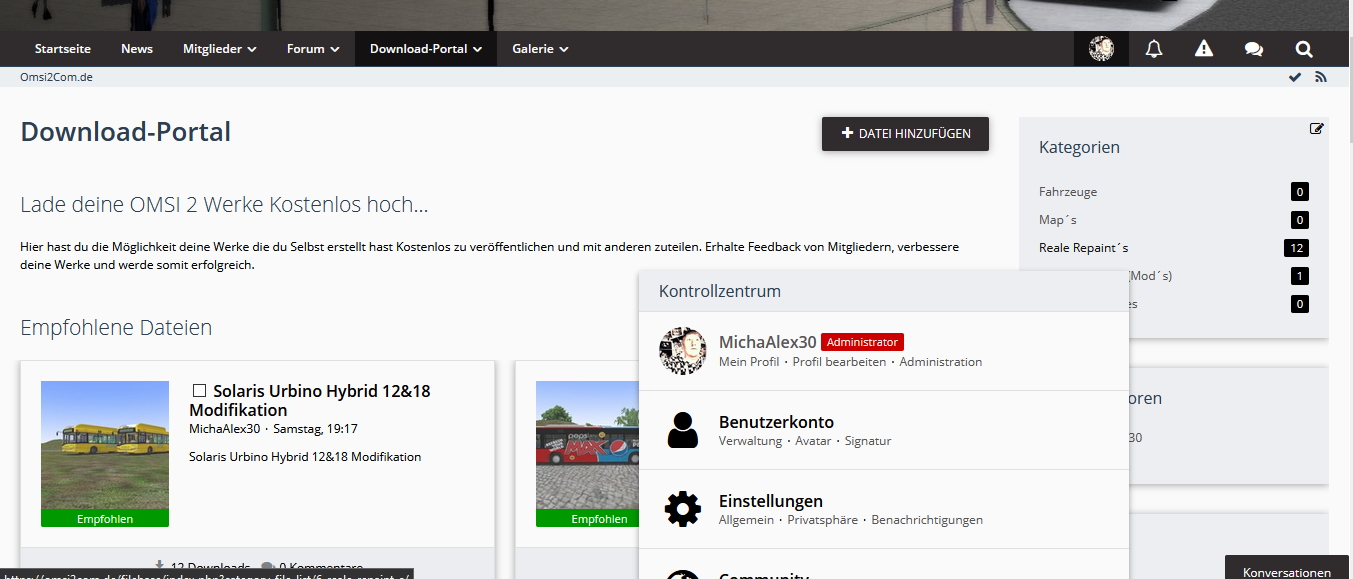Click the user avatar in navigation bar

tap(1101, 49)
